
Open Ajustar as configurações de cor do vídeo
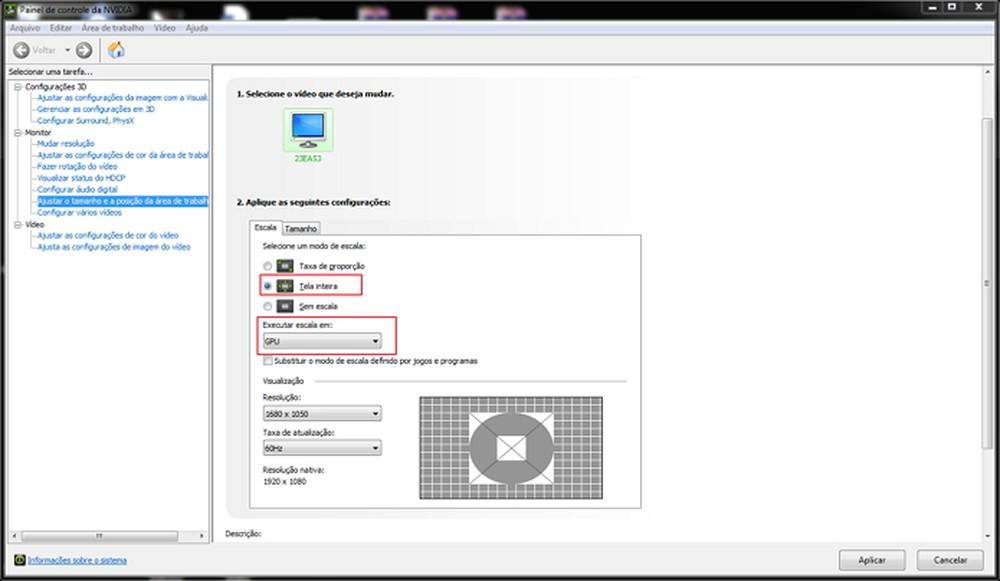pyautogui.click(x=108, y=235)
